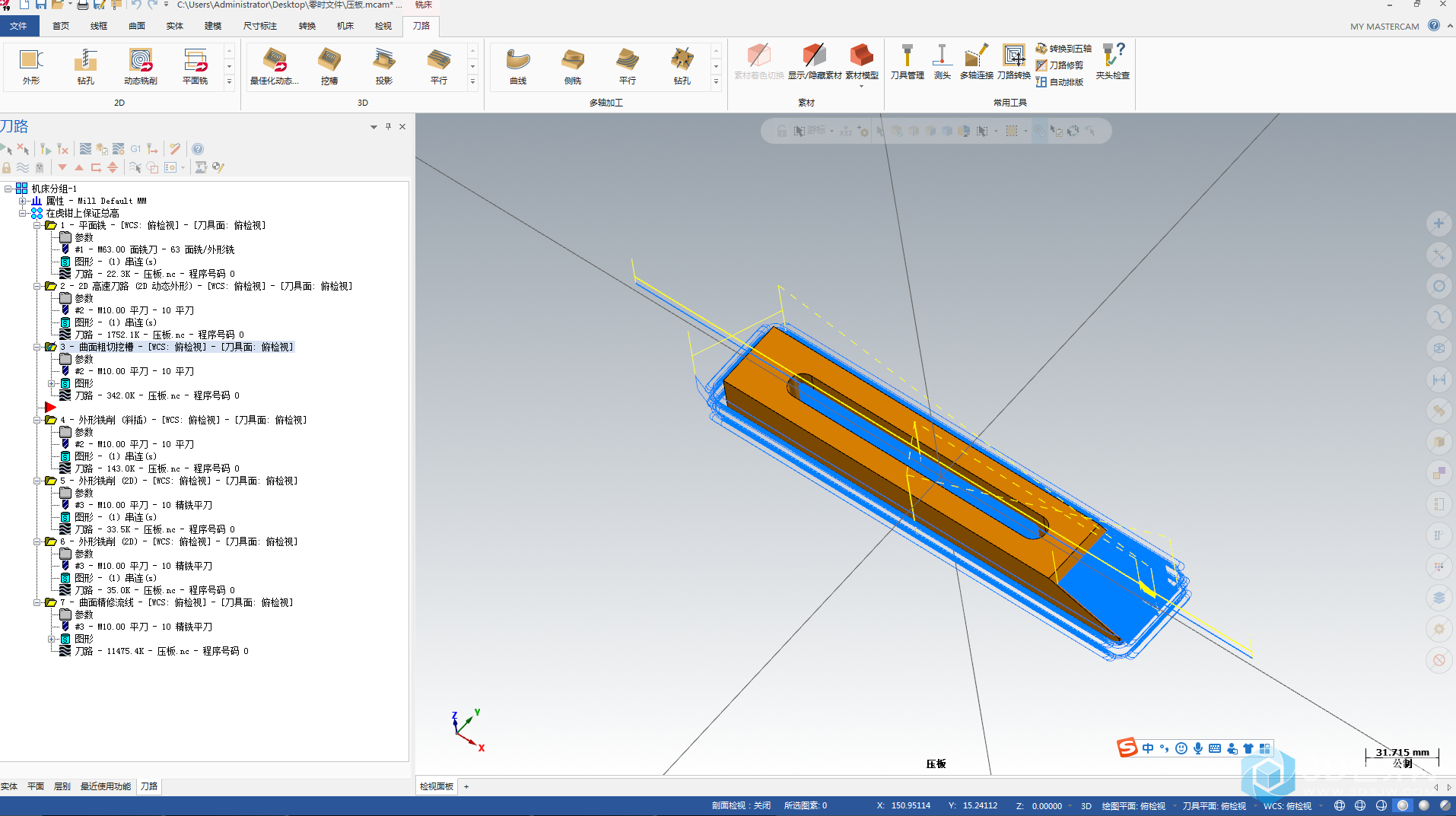Image resolution: width=1456 pixels, height=816 pixels.
Task: Pin the 刀路 toolpaths panel
Action: click(x=388, y=126)
